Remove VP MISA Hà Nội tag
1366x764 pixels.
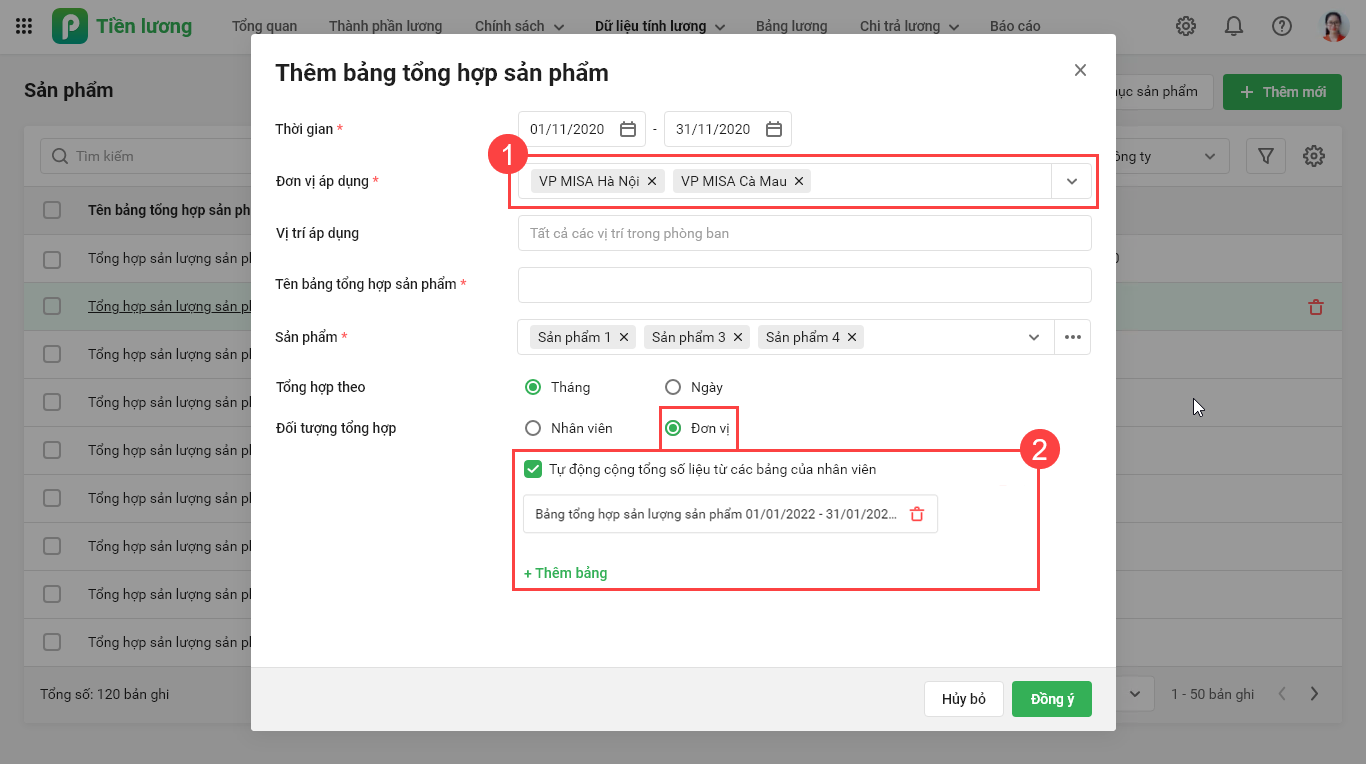pyautogui.click(x=652, y=181)
